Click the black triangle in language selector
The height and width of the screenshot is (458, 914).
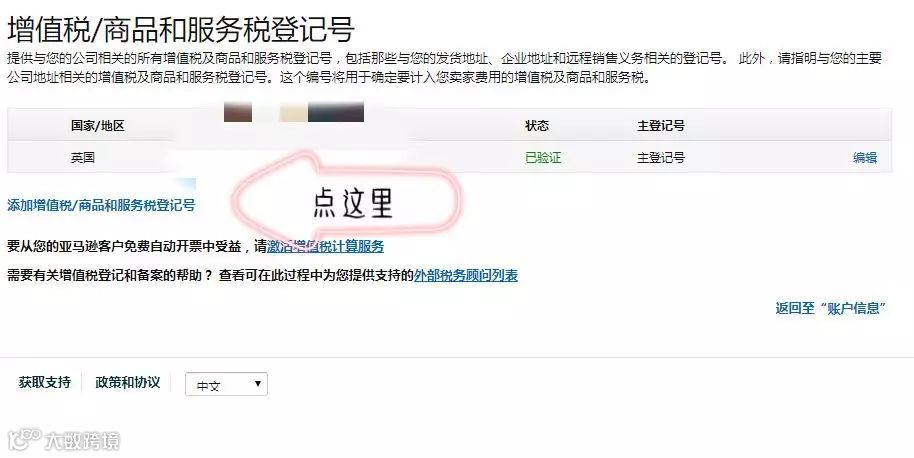(258, 384)
